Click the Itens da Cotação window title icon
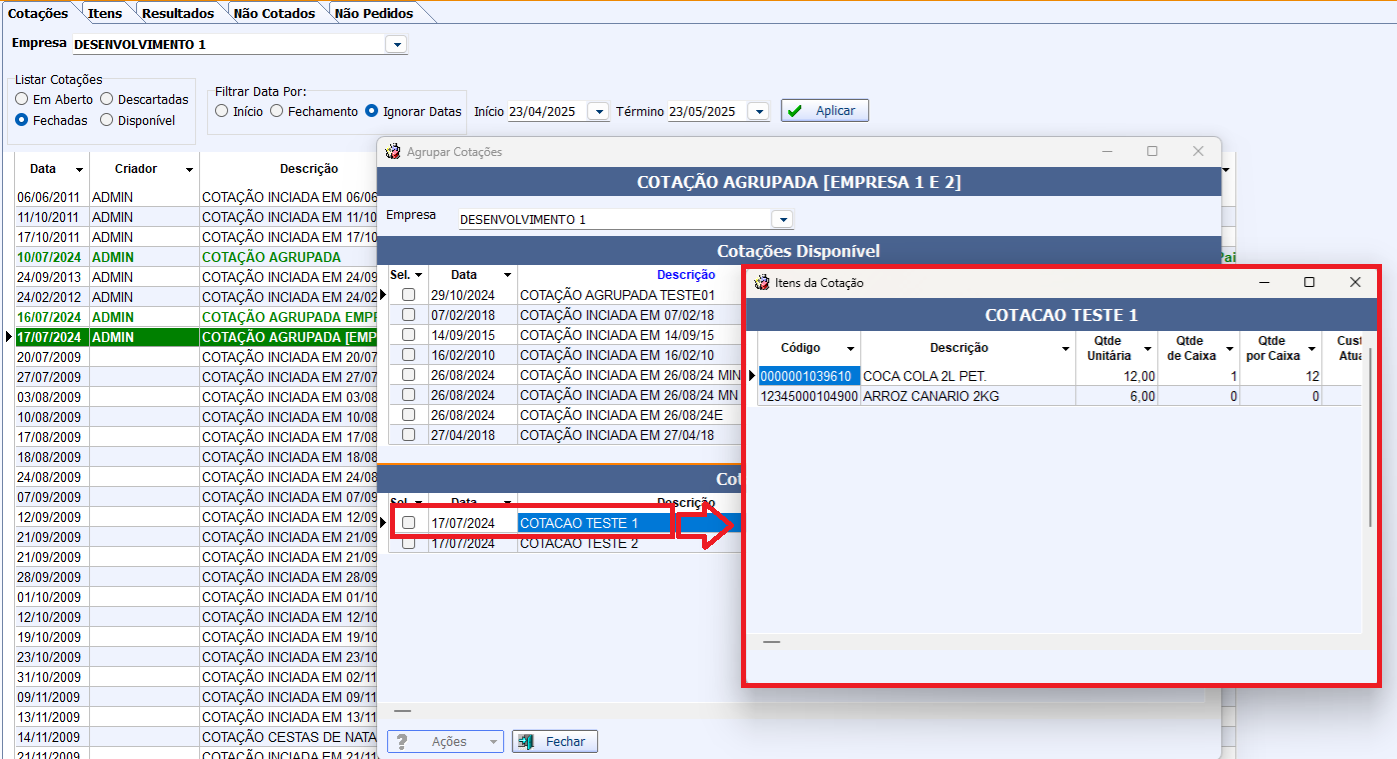The width and height of the screenshot is (1397, 759). click(x=762, y=283)
